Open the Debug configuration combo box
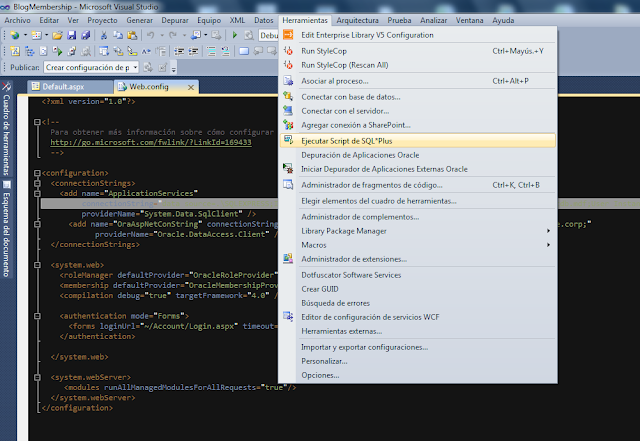The width and height of the screenshot is (640, 441). pos(269,36)
